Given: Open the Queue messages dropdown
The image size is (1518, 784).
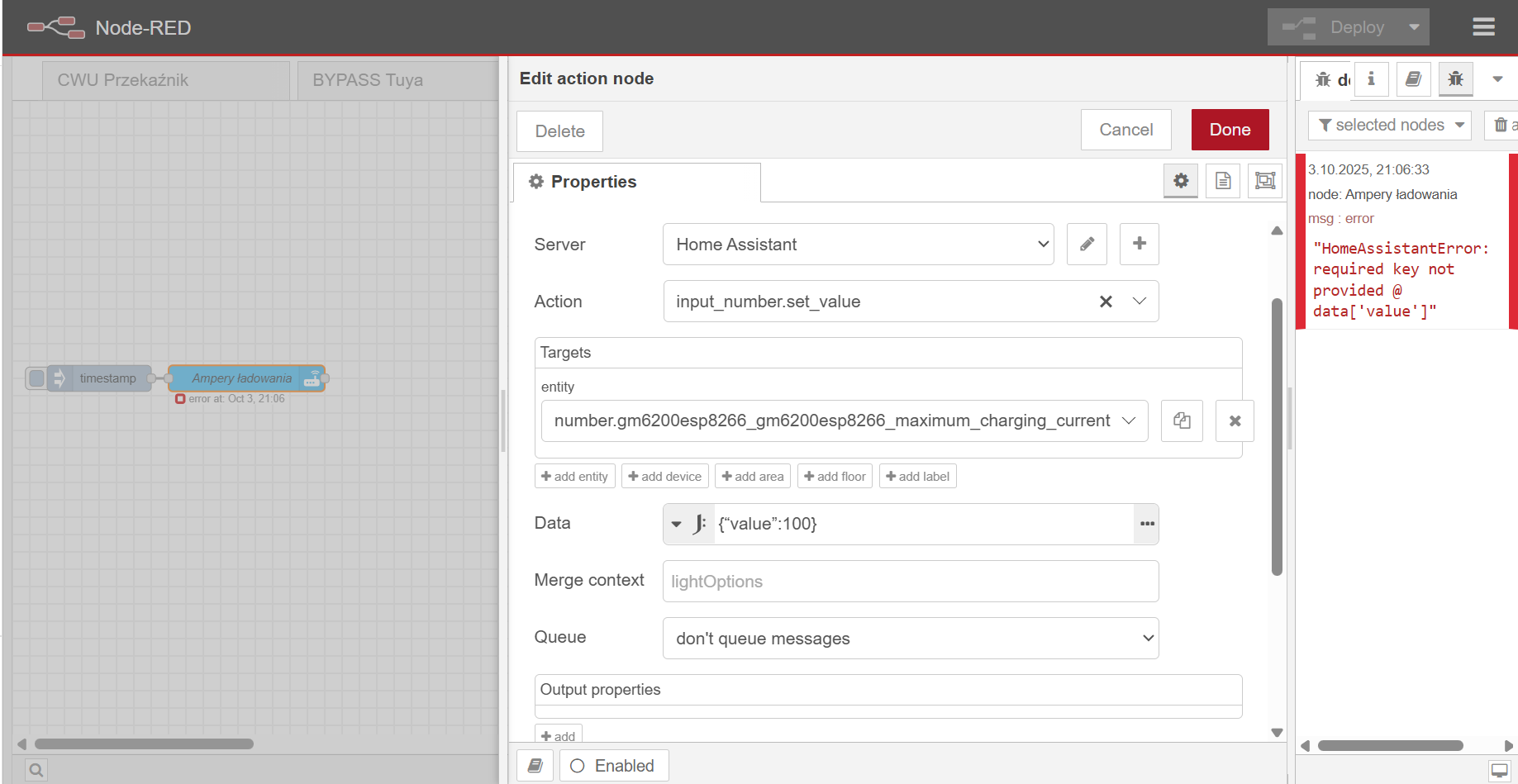Looking at the screenshot, I should tap(910, 639).
